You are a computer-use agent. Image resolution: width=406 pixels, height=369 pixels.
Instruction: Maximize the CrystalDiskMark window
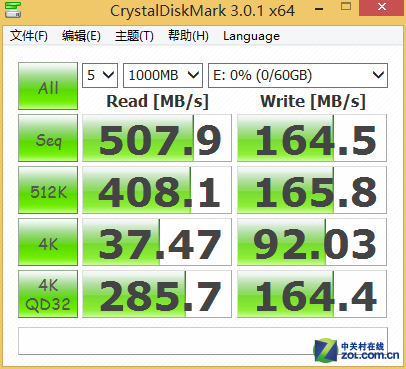(346, 7)
